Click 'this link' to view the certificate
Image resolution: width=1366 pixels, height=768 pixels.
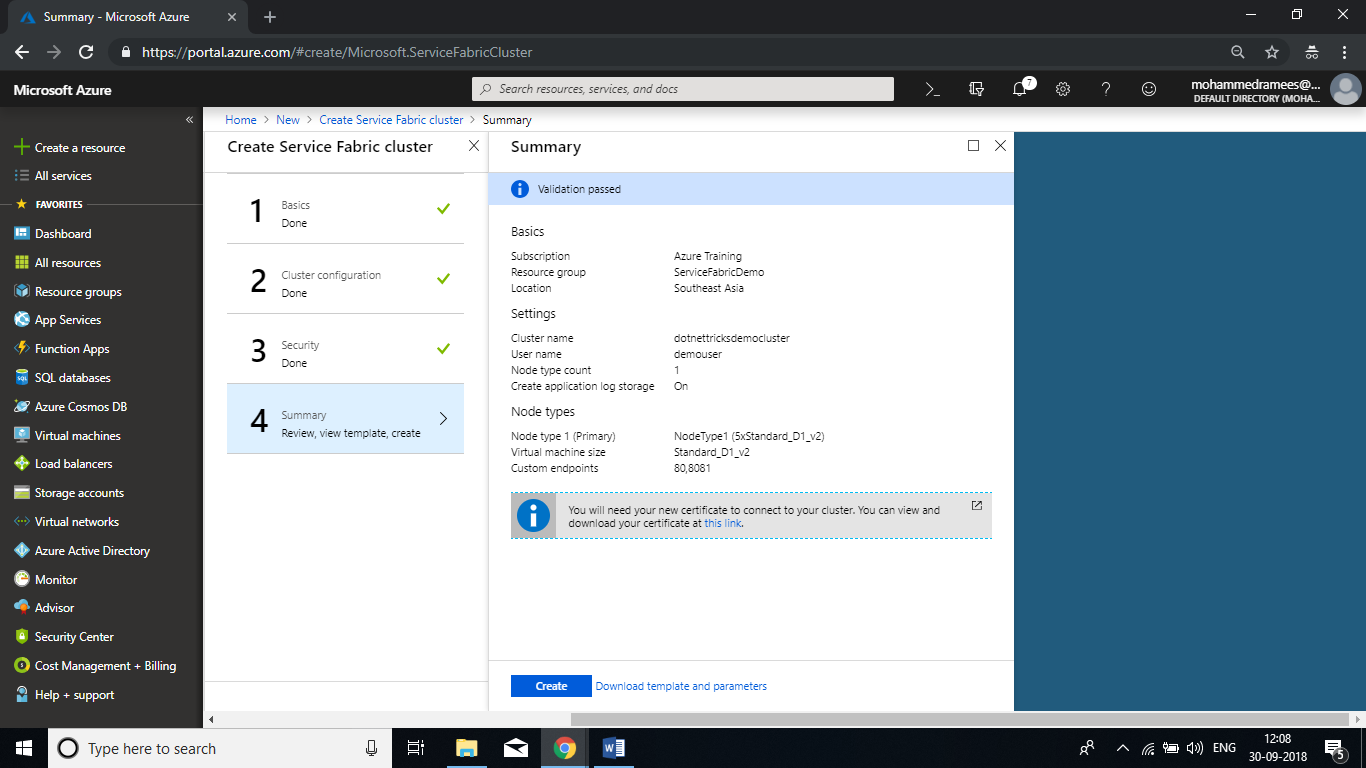point(722,523)
